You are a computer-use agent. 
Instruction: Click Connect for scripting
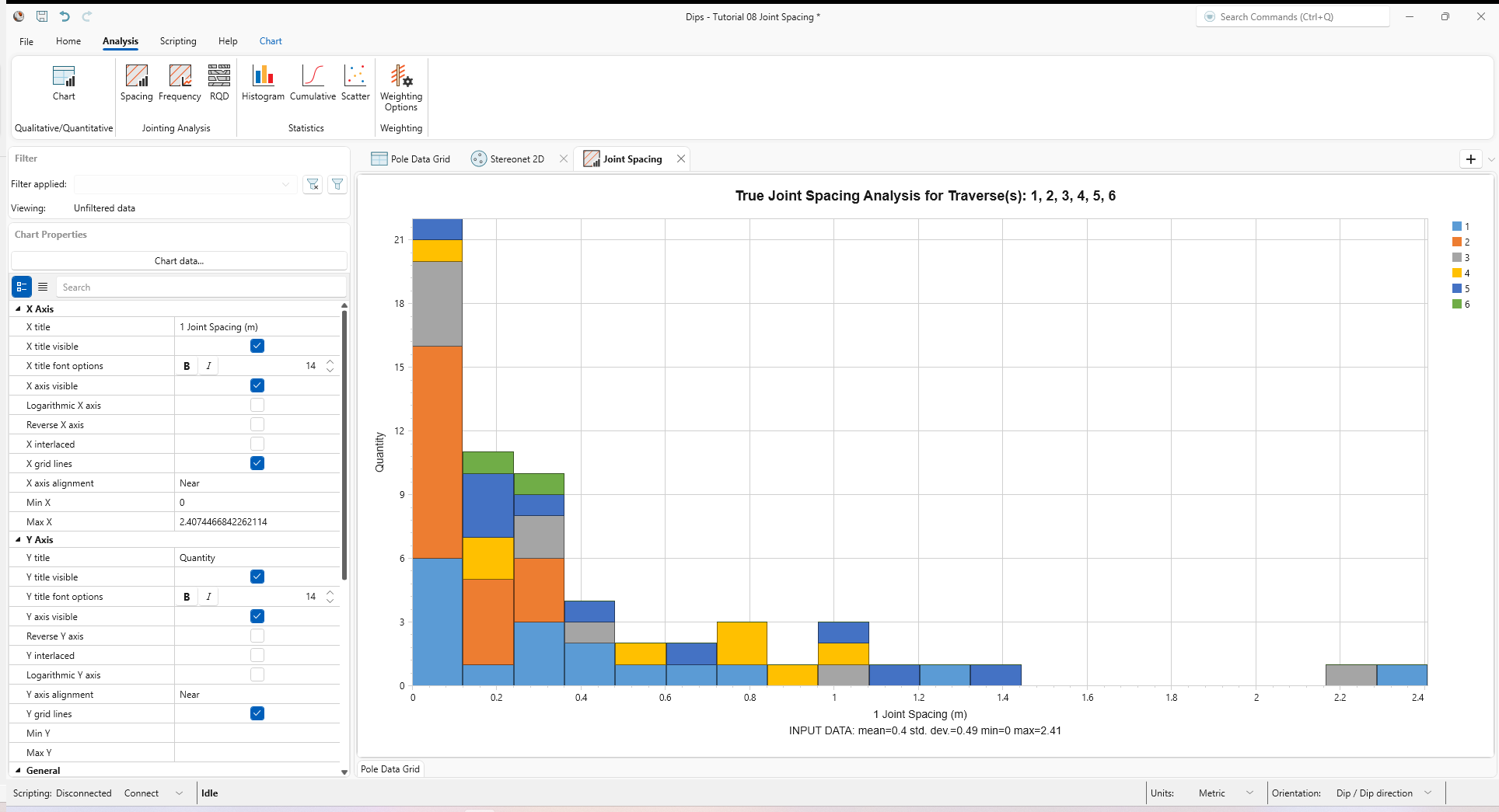(x=142, y=793)
